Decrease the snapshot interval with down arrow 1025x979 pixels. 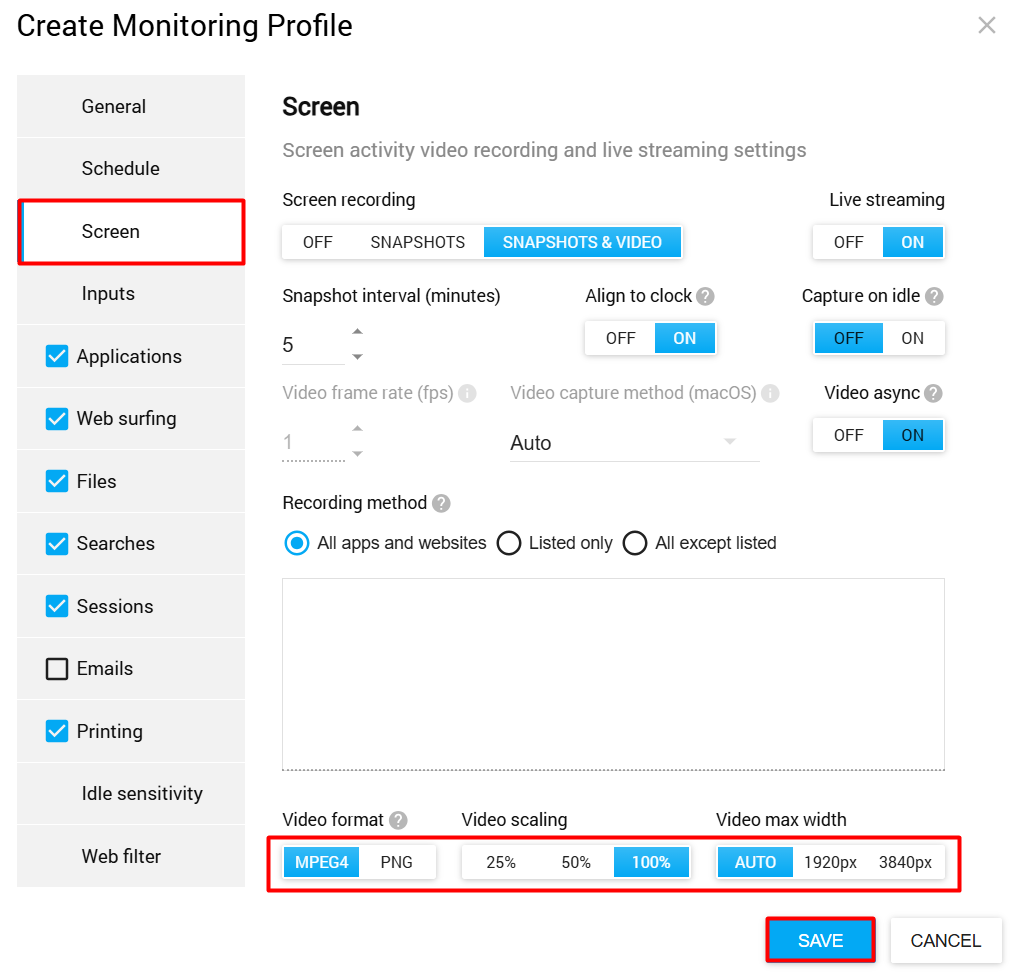click(x=358, y=357)
